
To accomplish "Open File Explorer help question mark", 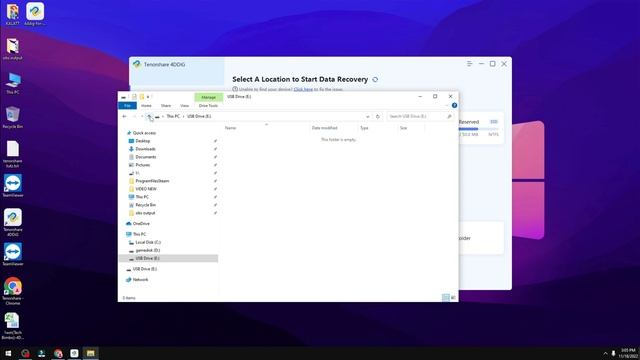I will 454,105.
